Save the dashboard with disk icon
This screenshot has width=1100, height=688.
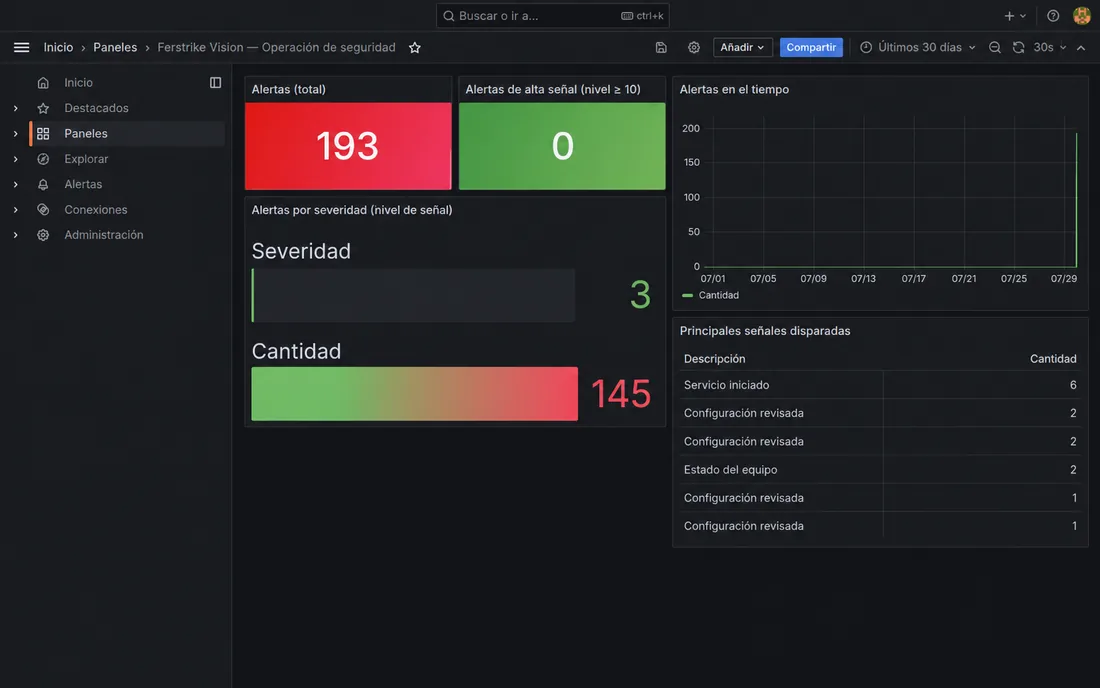pos(661,47)
